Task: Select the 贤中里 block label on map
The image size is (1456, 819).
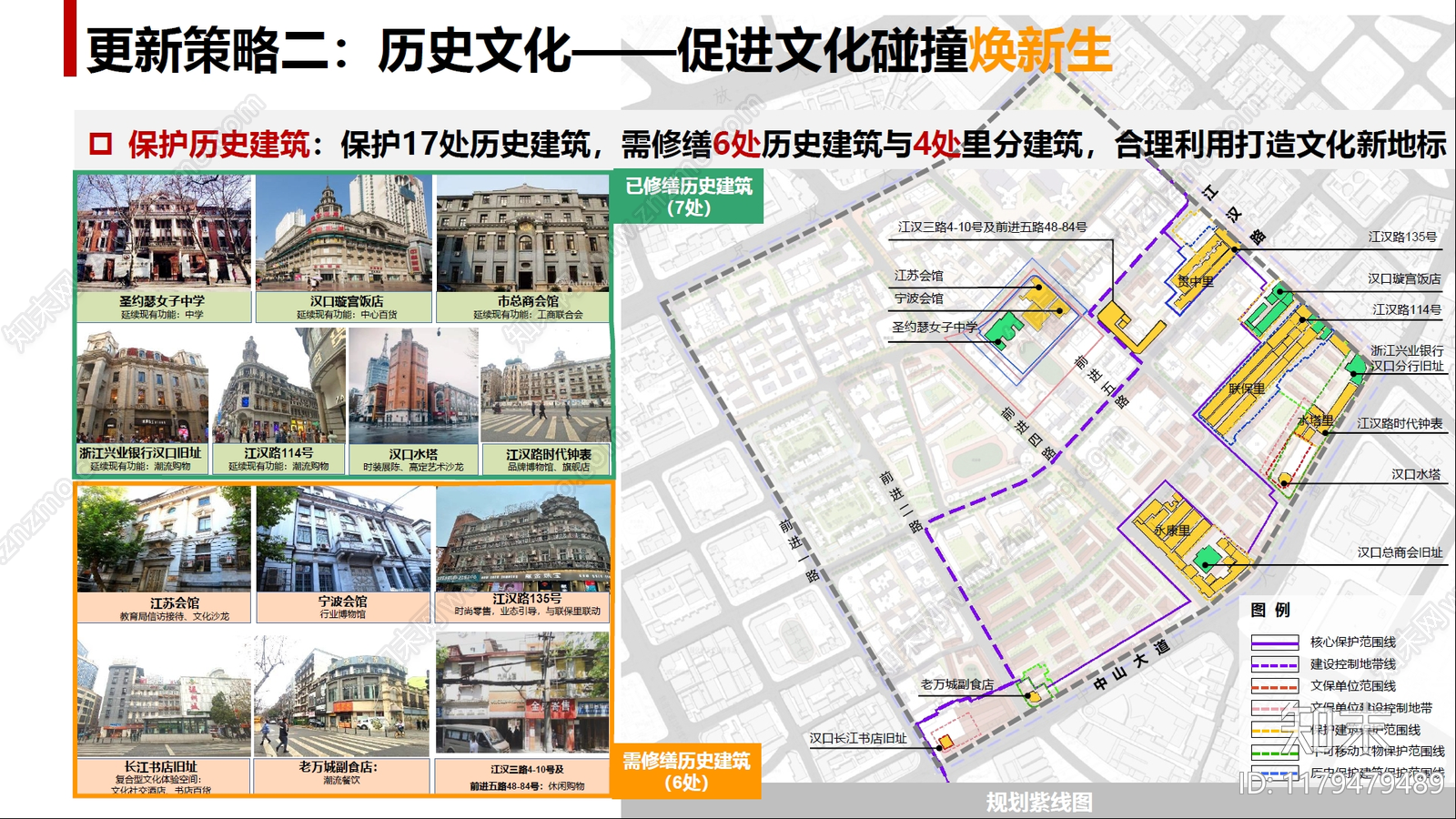Action: (x=1196, y=282)
